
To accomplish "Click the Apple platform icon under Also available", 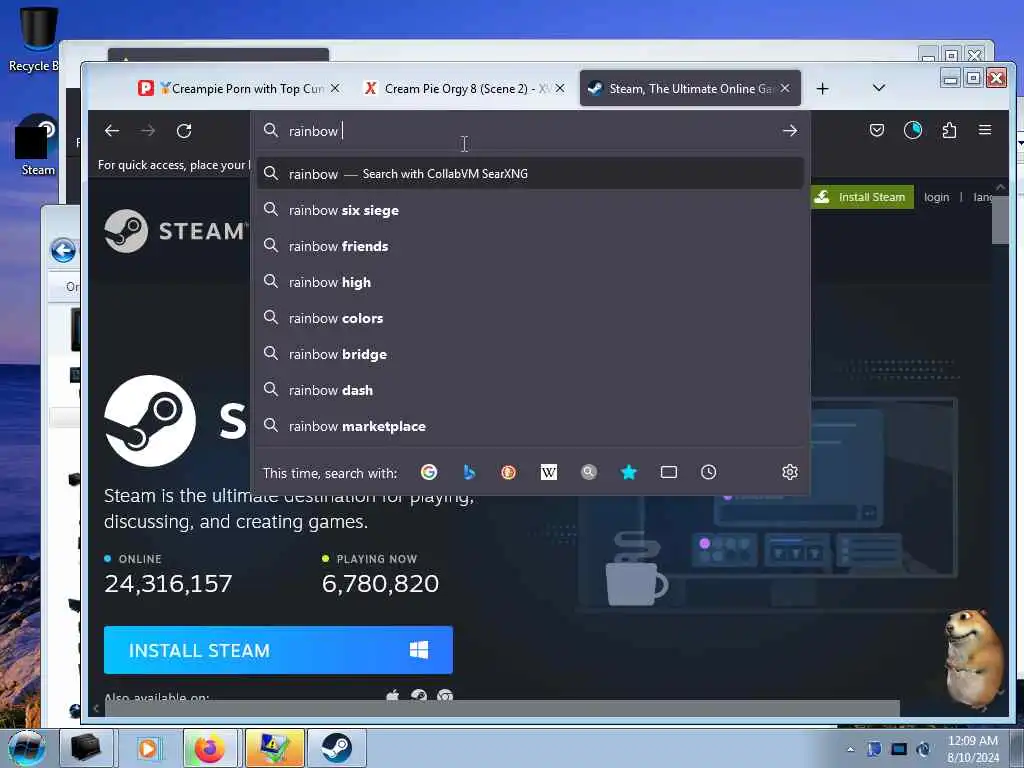I will (392, 696).
